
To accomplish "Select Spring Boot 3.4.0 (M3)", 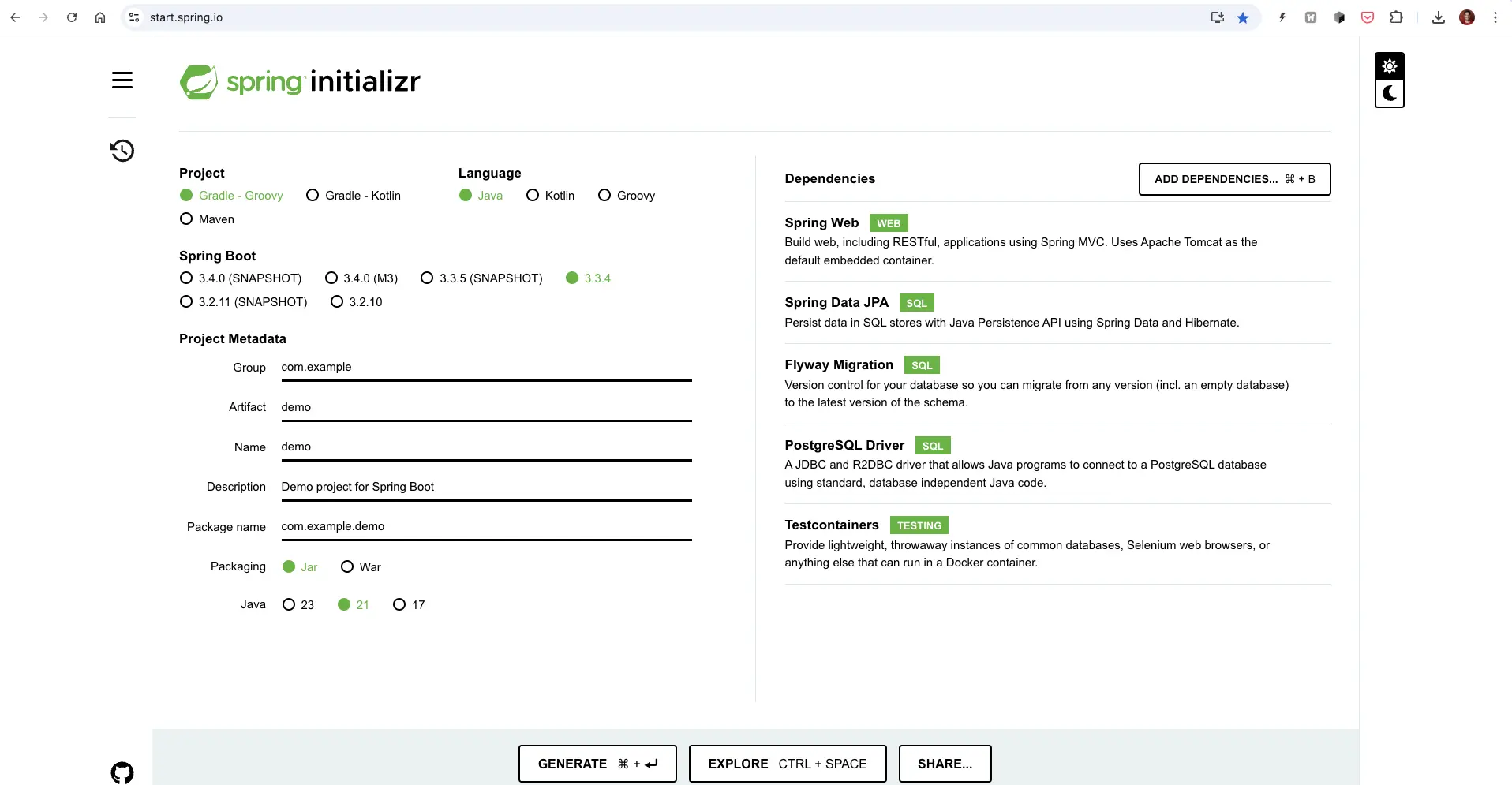I will (x=361, y=278).
